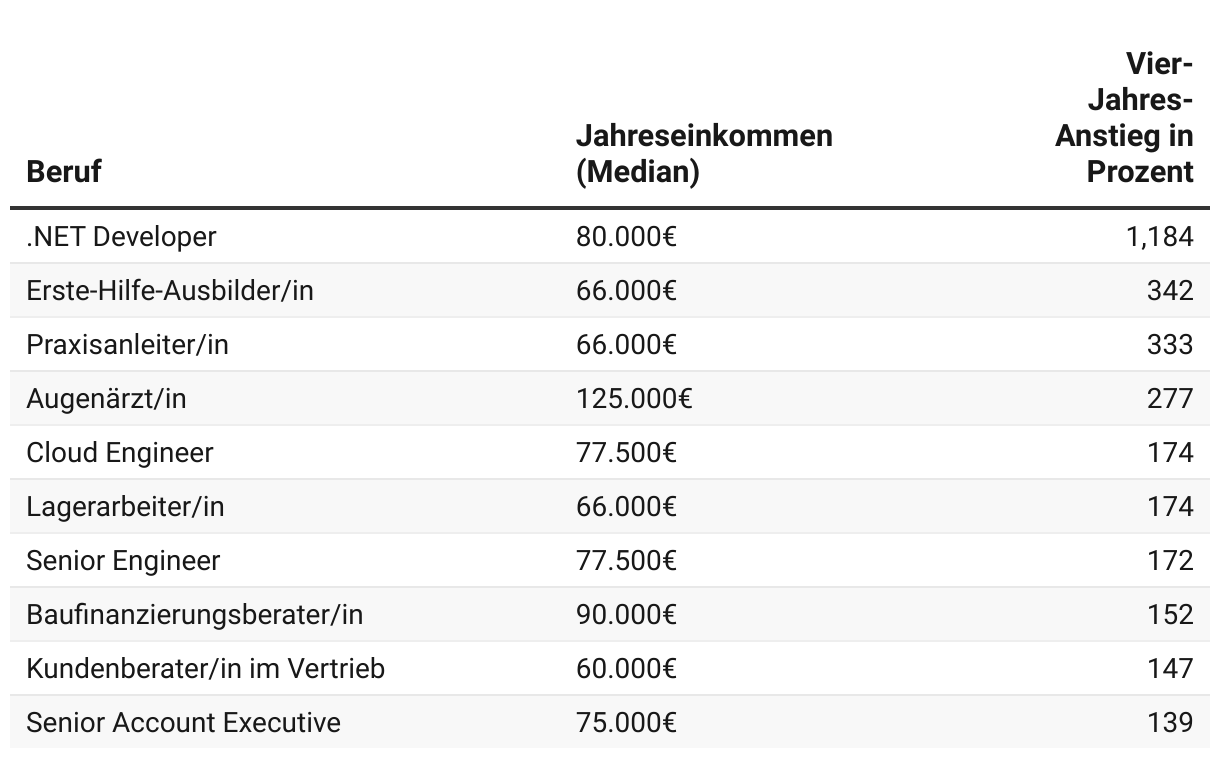
Task: Click the Senior Engineer job cell
Action: tap(123, 560)
